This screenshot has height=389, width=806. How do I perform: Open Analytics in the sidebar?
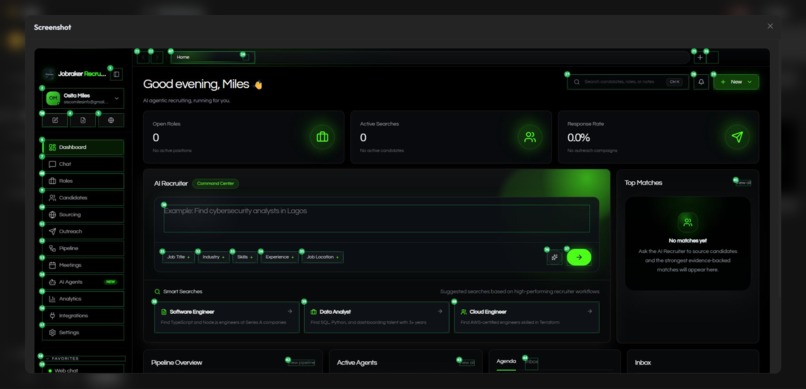(83, 299)
